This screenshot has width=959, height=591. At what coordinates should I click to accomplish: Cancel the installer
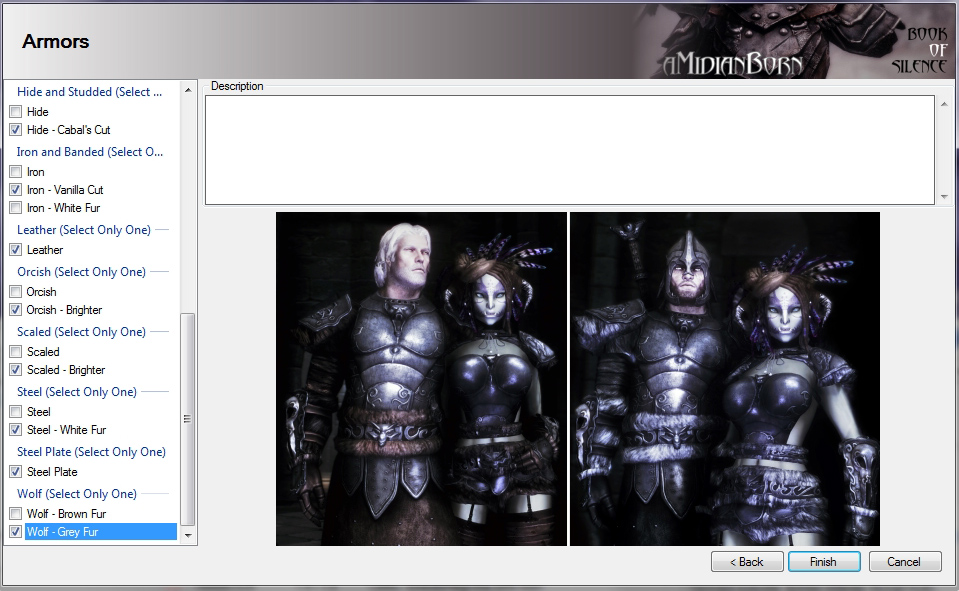905,562
